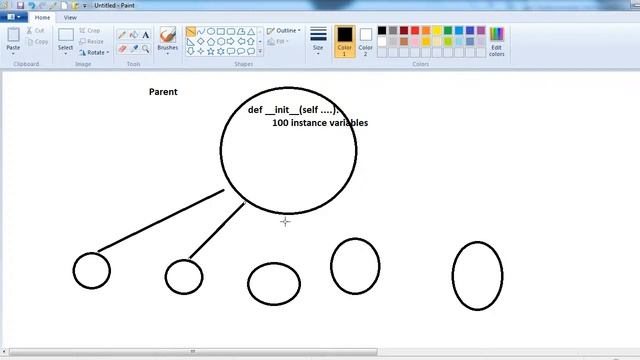This screenshot has width=640, height=360.
Task: Click the Brushes button
Action: coord(167,38)
